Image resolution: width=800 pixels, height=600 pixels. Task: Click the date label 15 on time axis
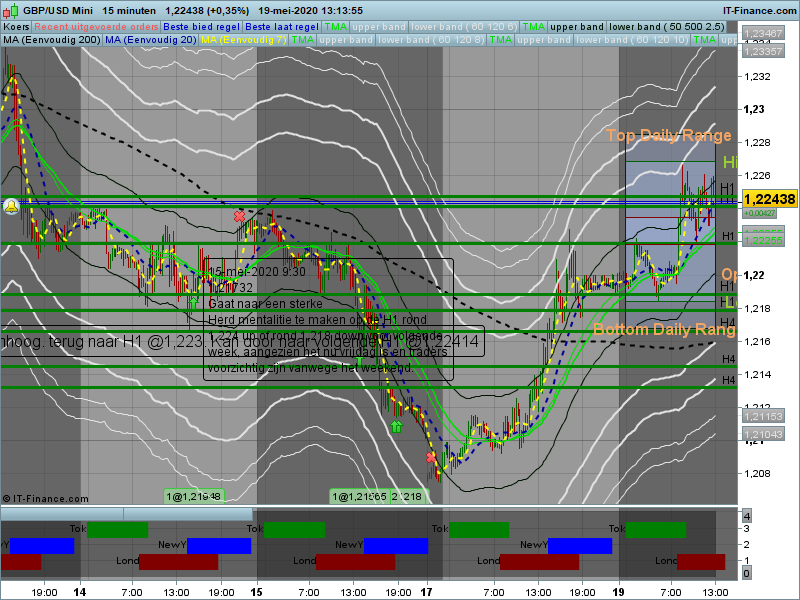click(256, 592)
